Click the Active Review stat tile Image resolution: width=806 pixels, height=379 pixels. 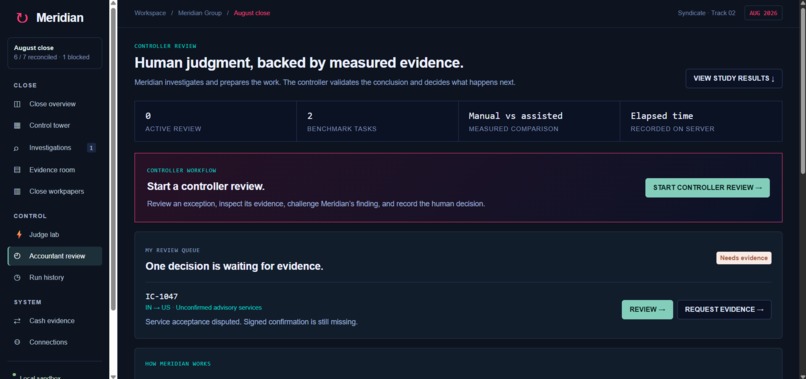click(215, 121)
